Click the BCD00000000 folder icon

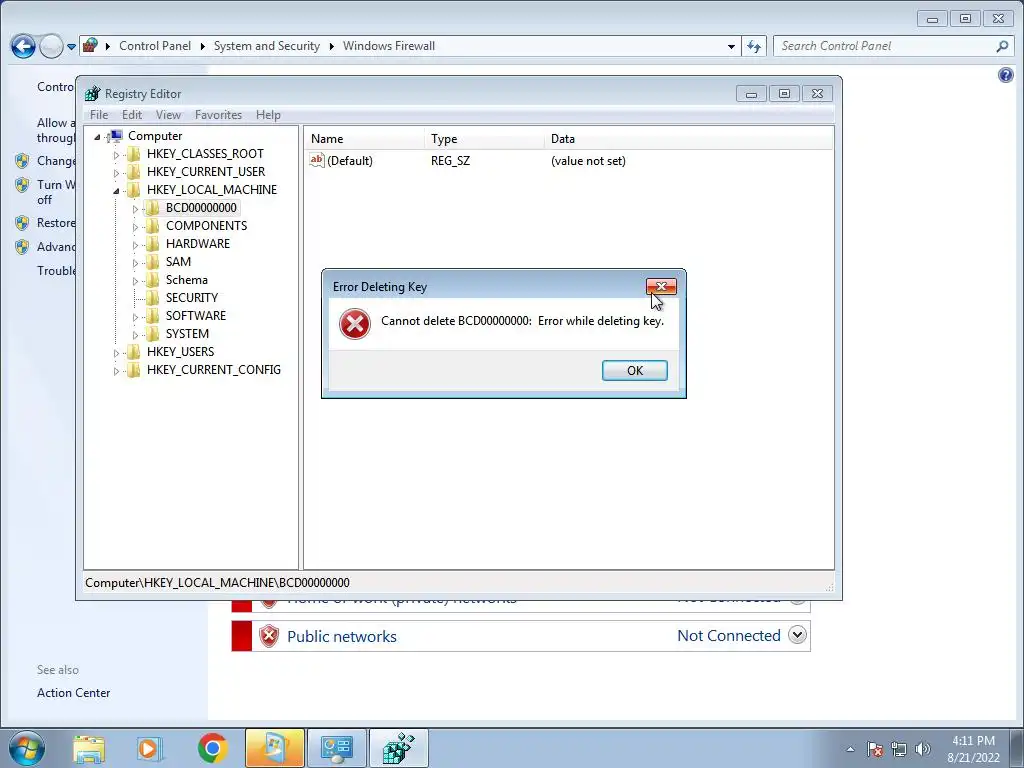[x=152, y=208]
